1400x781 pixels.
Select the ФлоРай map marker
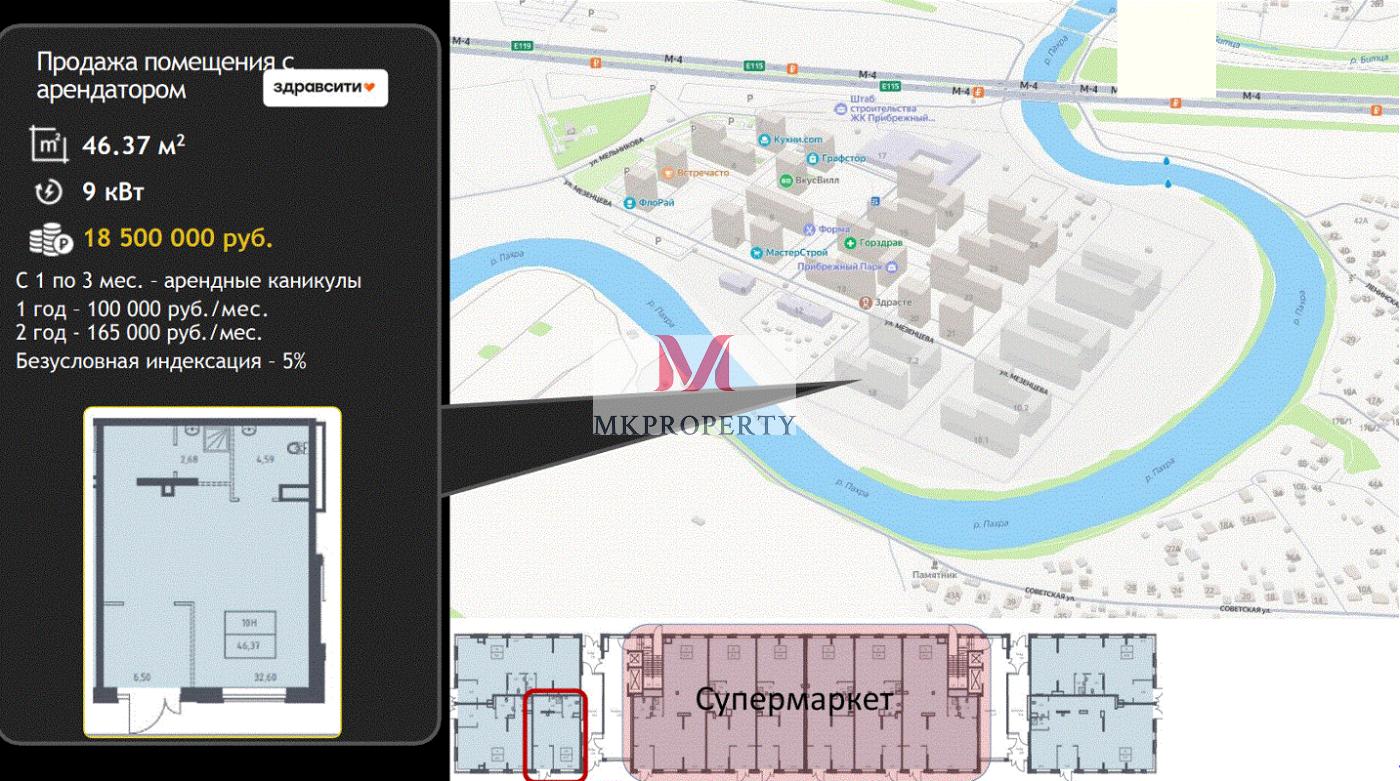click(x=629, y=203)
